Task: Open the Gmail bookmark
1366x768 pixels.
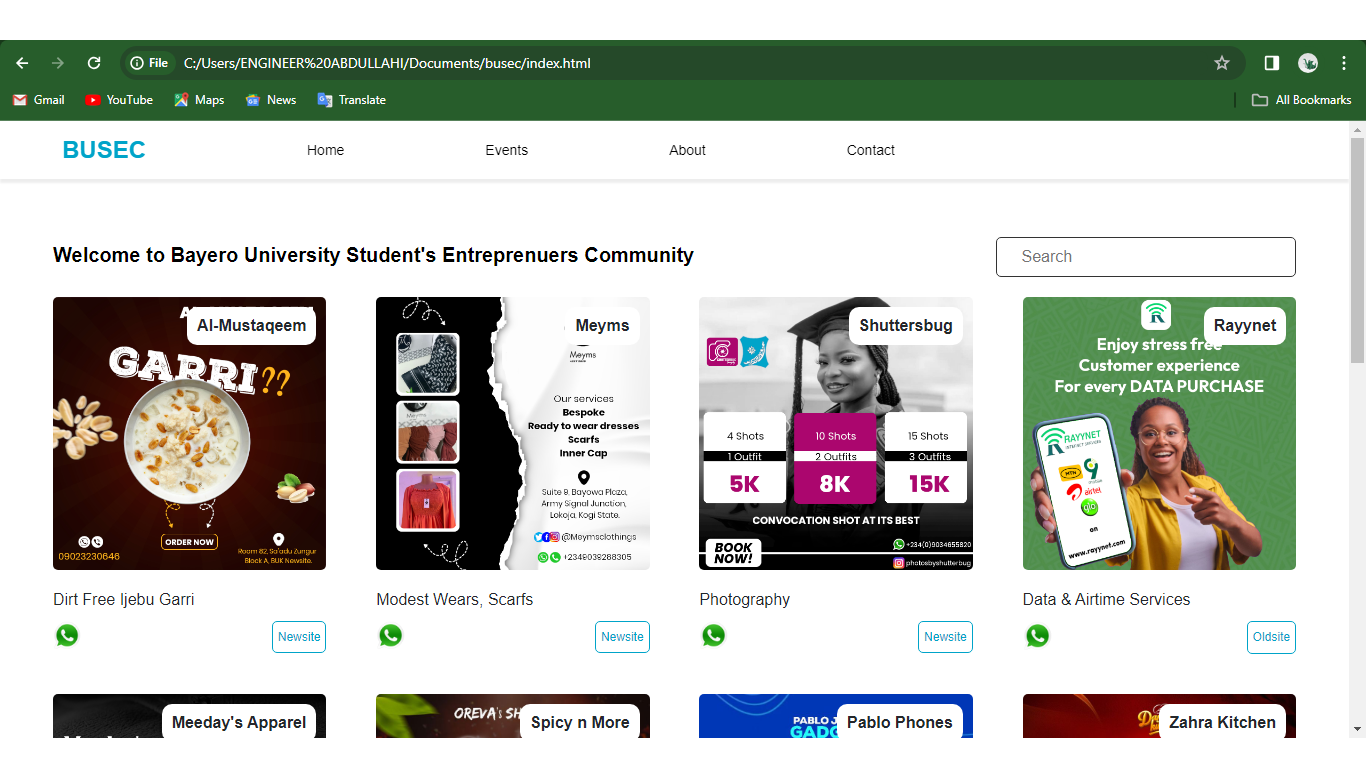Action: pos(39,100)
